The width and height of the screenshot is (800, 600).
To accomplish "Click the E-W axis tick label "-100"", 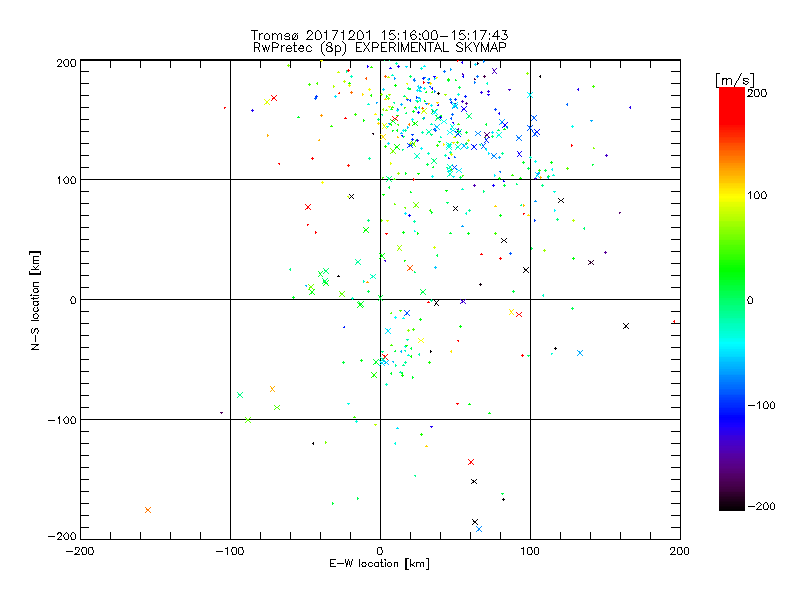I will pos(230,551).
